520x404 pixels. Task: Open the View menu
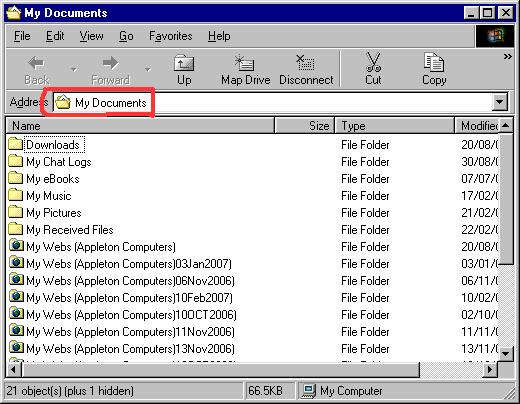coord(91,36)
